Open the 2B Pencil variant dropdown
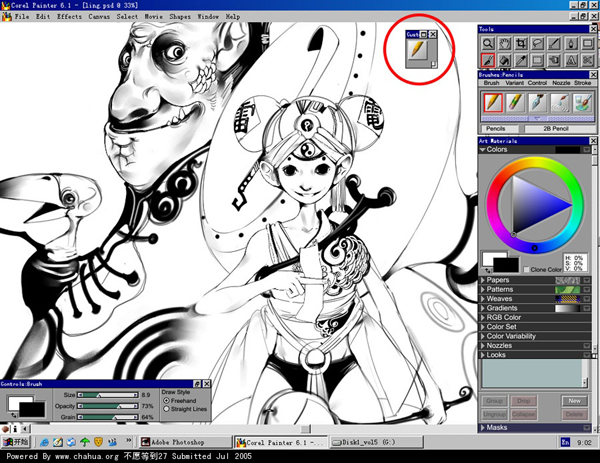600x463 pixels. [559, 129]
